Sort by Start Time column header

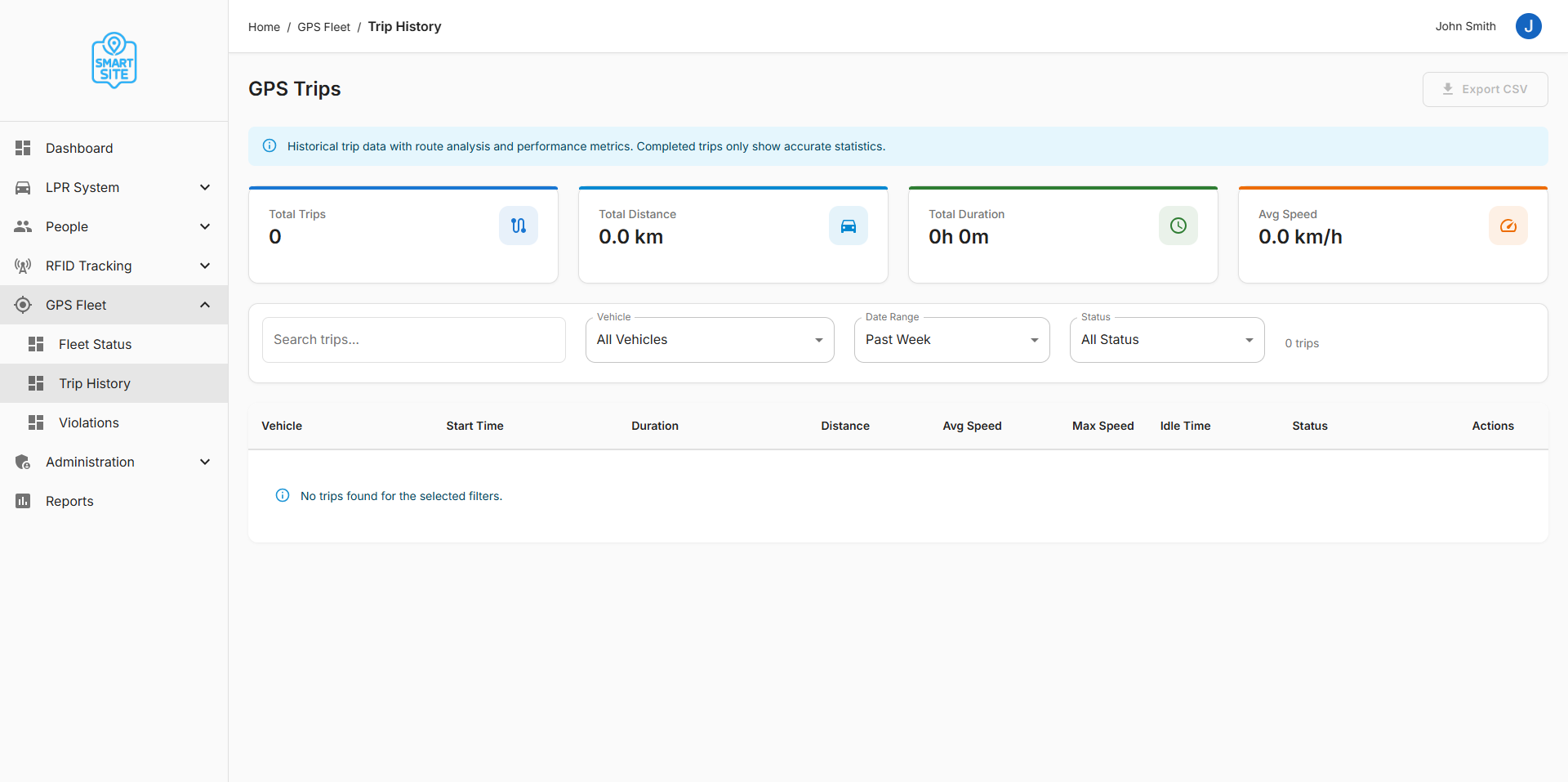[474, 426]
